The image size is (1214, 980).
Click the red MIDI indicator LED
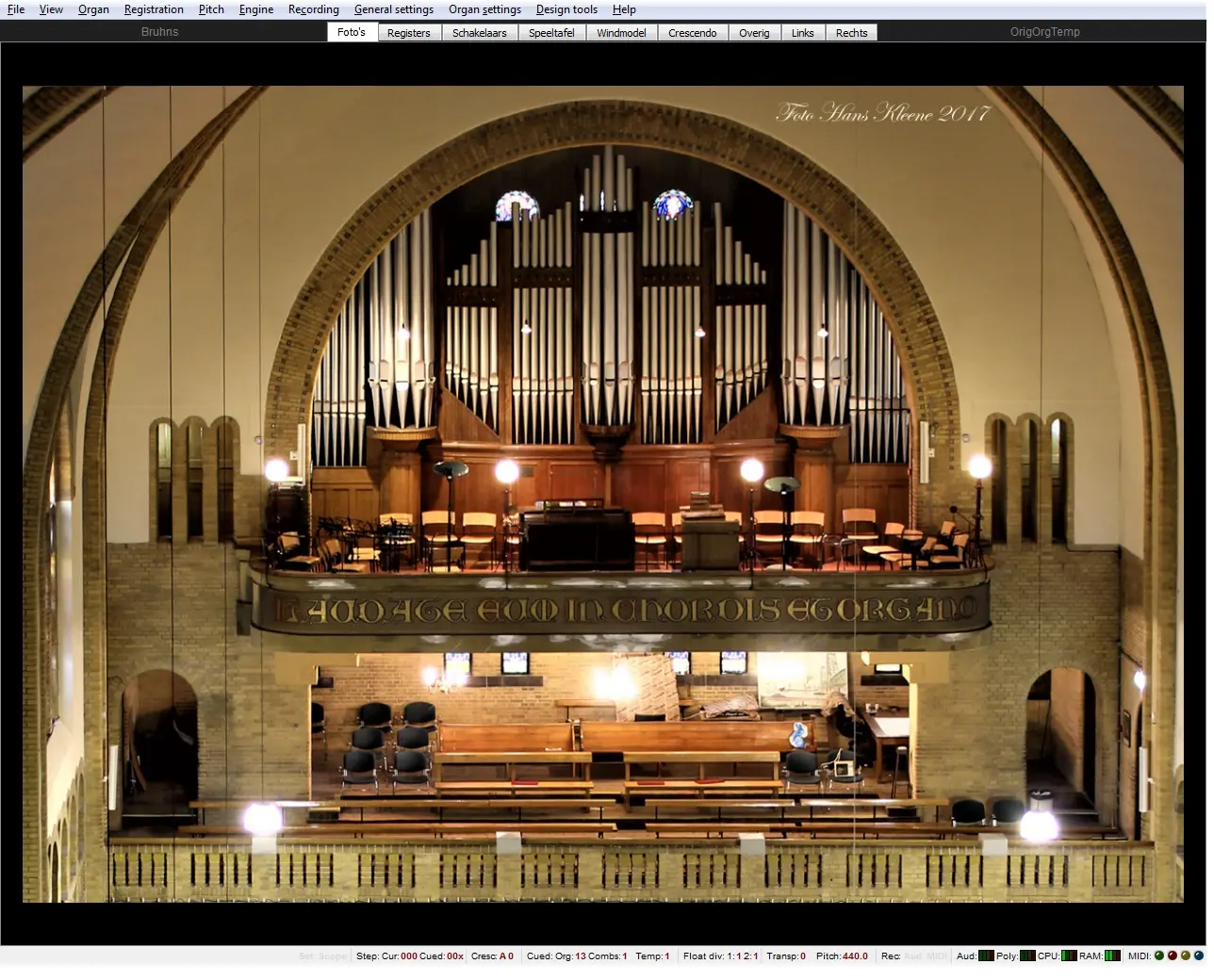pyautogui.click(x=1173, y=955)
